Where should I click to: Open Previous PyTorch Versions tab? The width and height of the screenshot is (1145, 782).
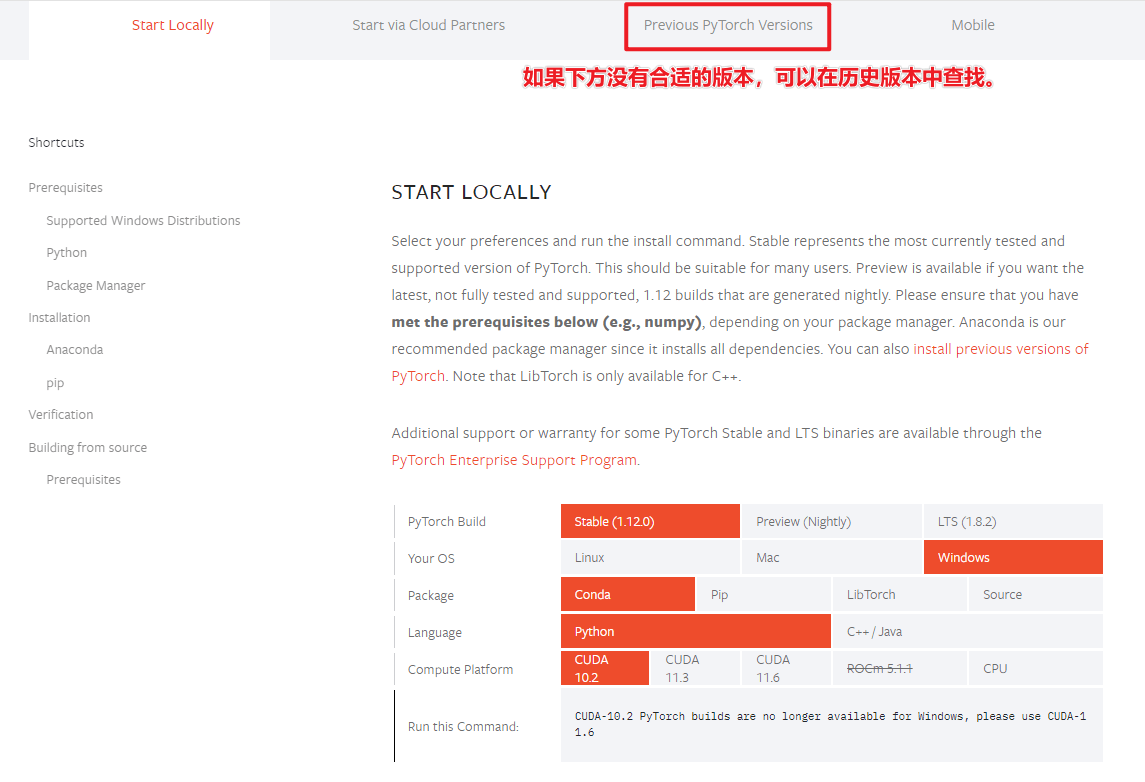pyautogui.click(x=727, y=26)
